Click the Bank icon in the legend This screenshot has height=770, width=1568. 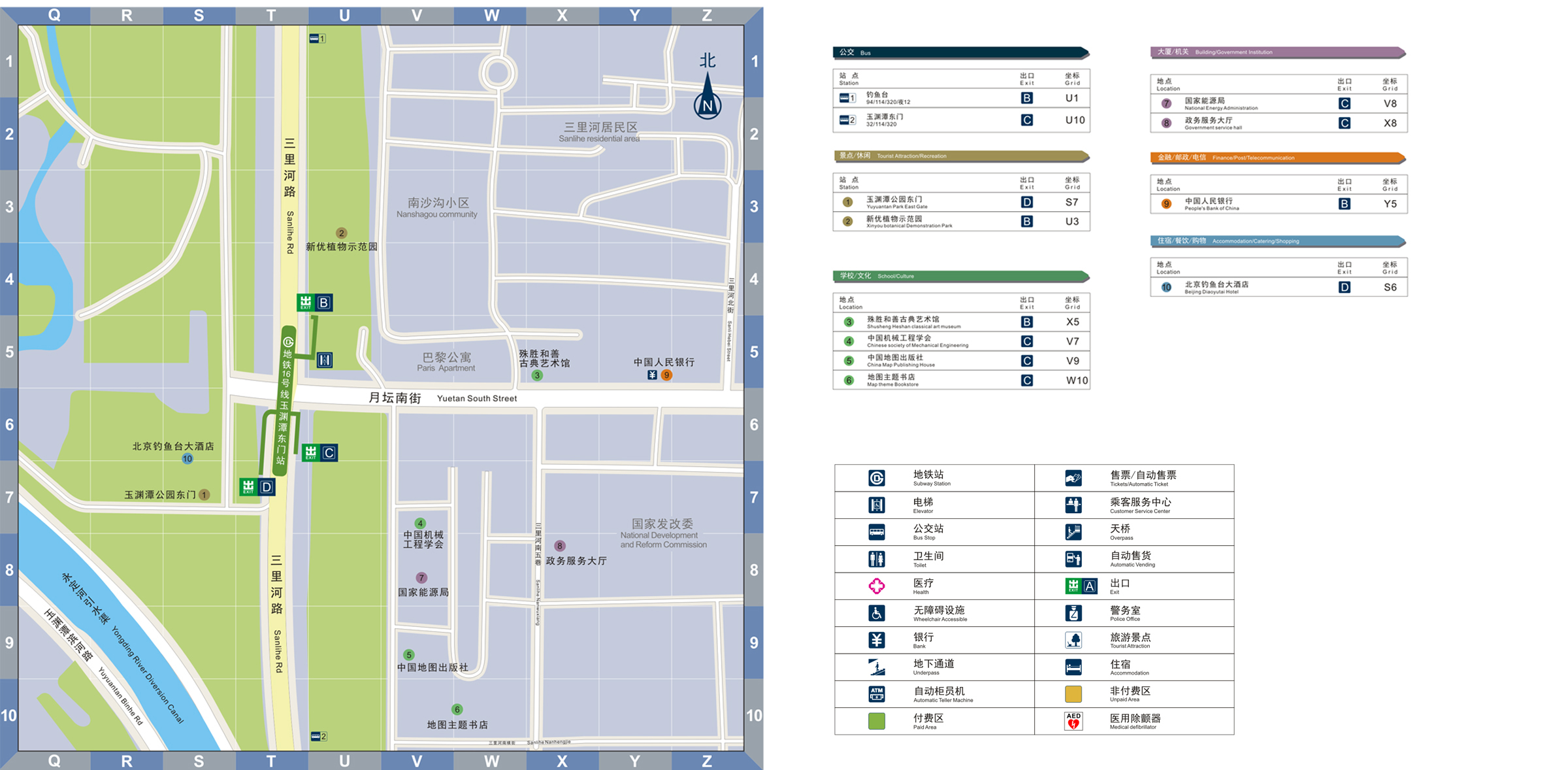pos(877,640)
